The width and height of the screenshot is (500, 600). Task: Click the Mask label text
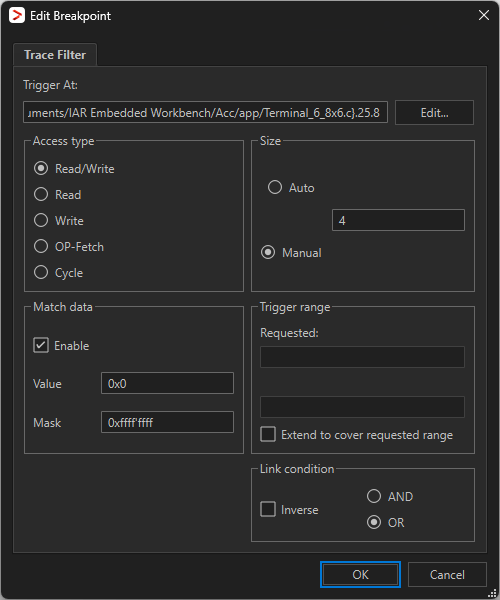47,423
